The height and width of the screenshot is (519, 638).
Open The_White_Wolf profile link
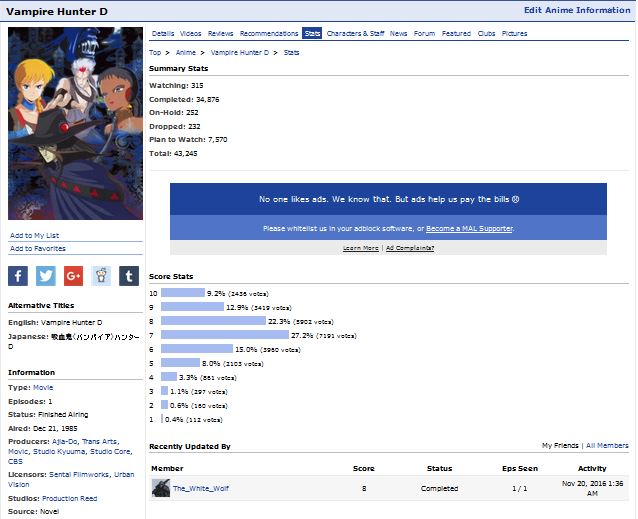(x=200, y=488)
